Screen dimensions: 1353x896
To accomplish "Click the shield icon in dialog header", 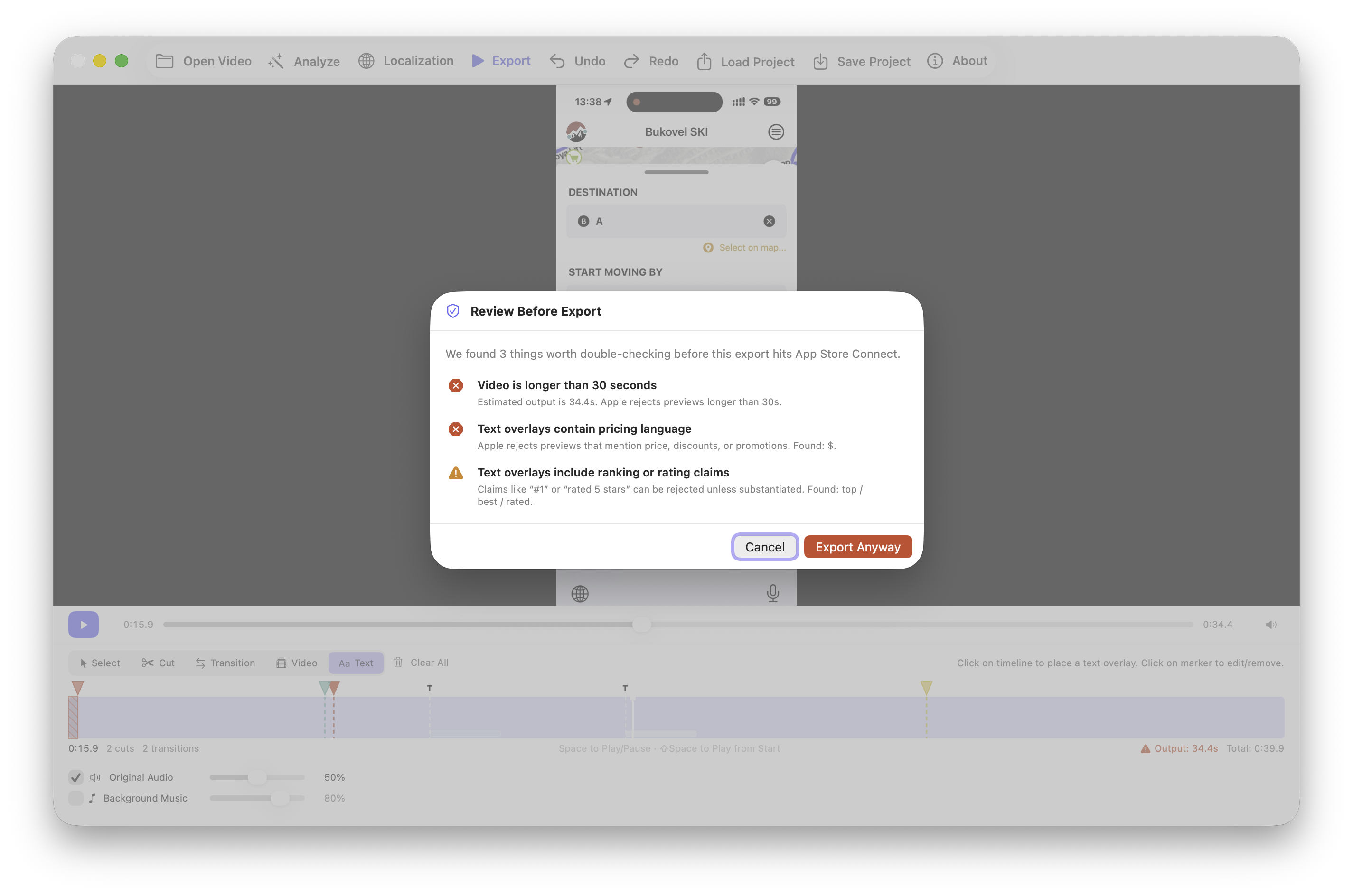I will coord(453,311).
